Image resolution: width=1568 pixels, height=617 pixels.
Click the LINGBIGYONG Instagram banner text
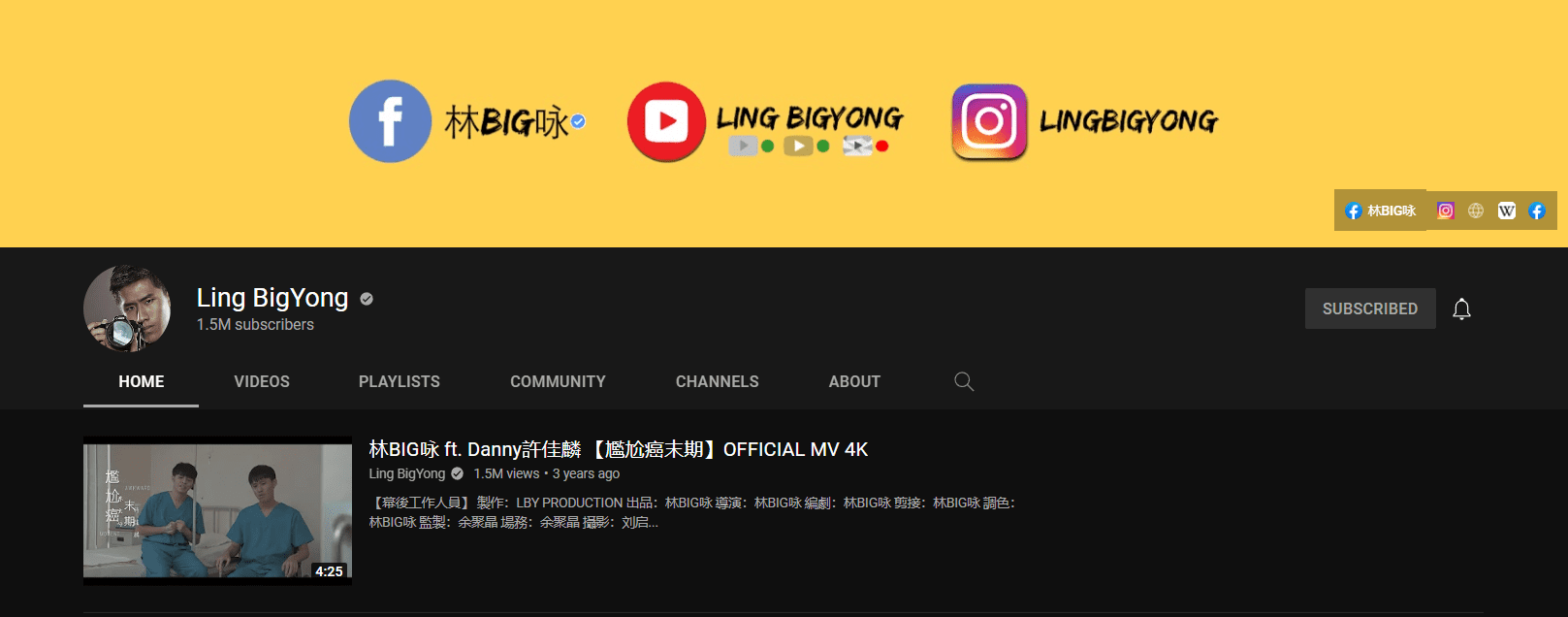[x=1129, y=121]
